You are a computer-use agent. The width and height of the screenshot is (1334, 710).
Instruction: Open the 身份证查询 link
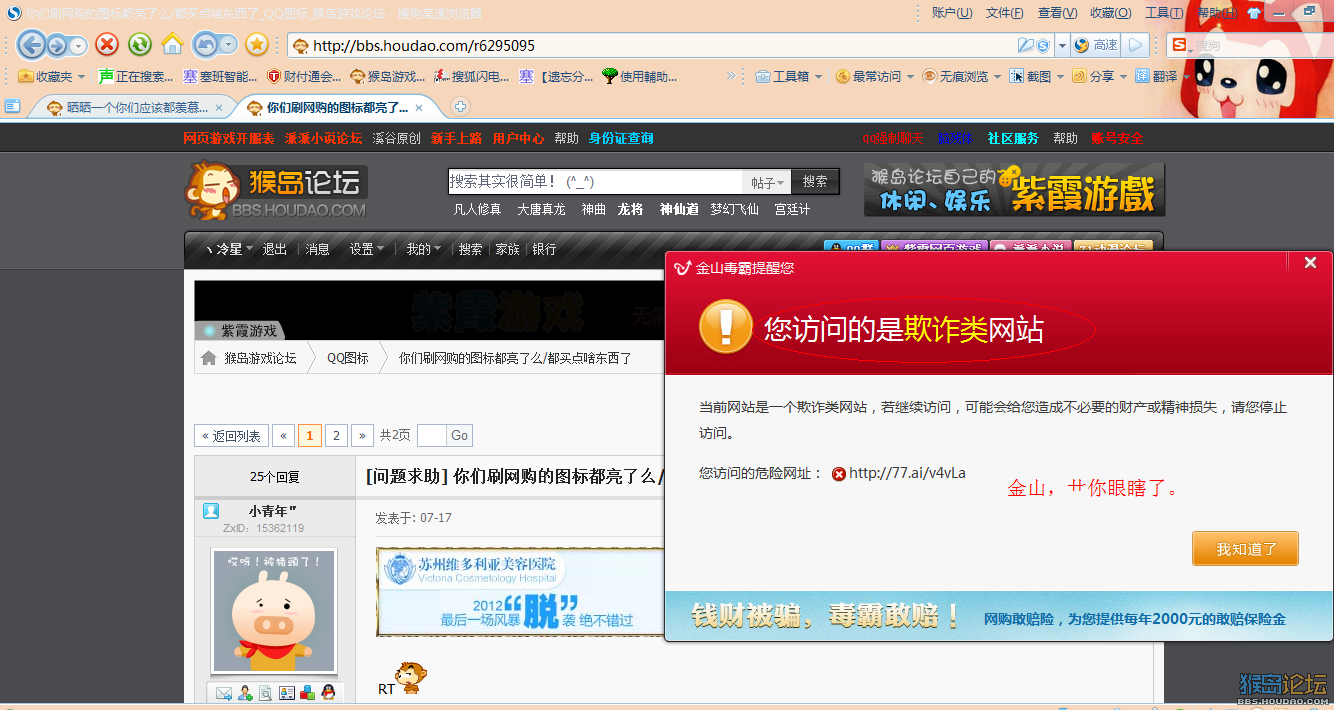621,138
